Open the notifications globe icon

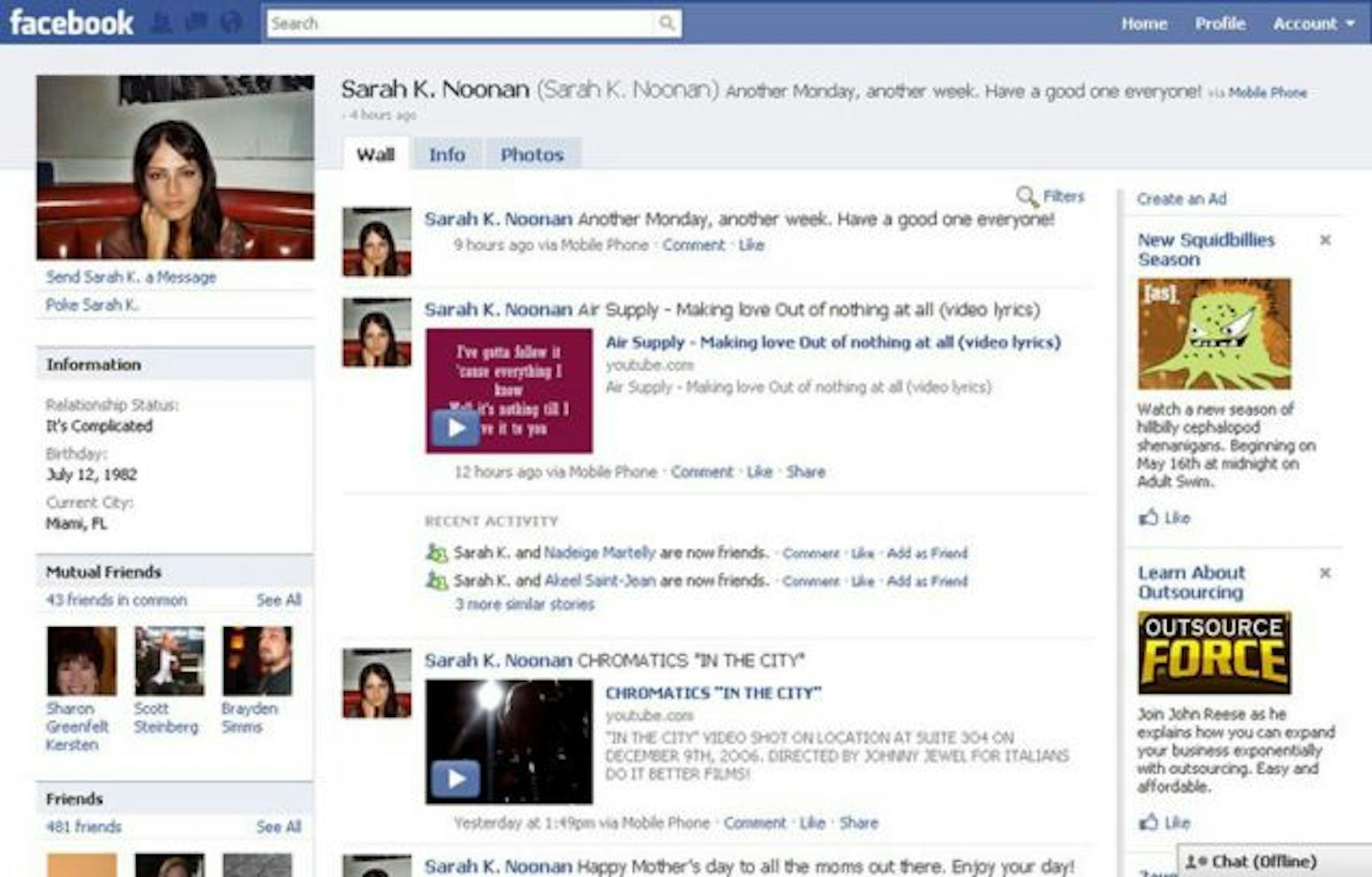[231, 21]
